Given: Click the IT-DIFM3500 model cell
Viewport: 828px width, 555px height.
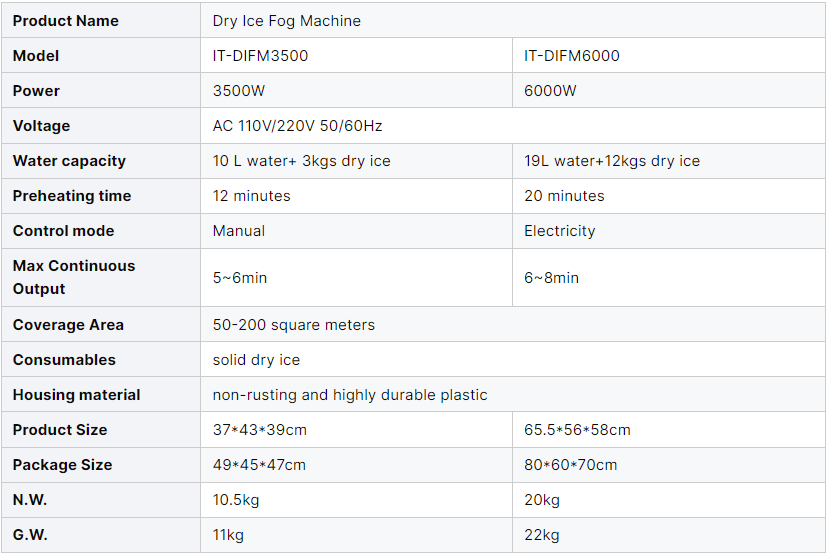Looking at the screenshot, I should [x=260, y=56].
